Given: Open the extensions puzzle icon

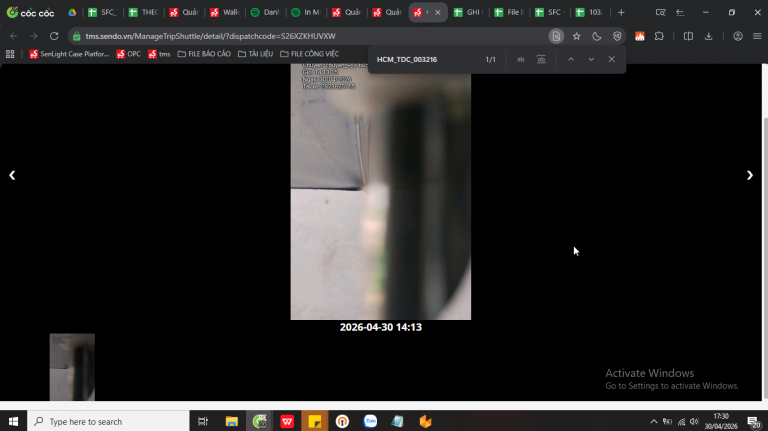Looking at the screenshot, I should [659, 36].
